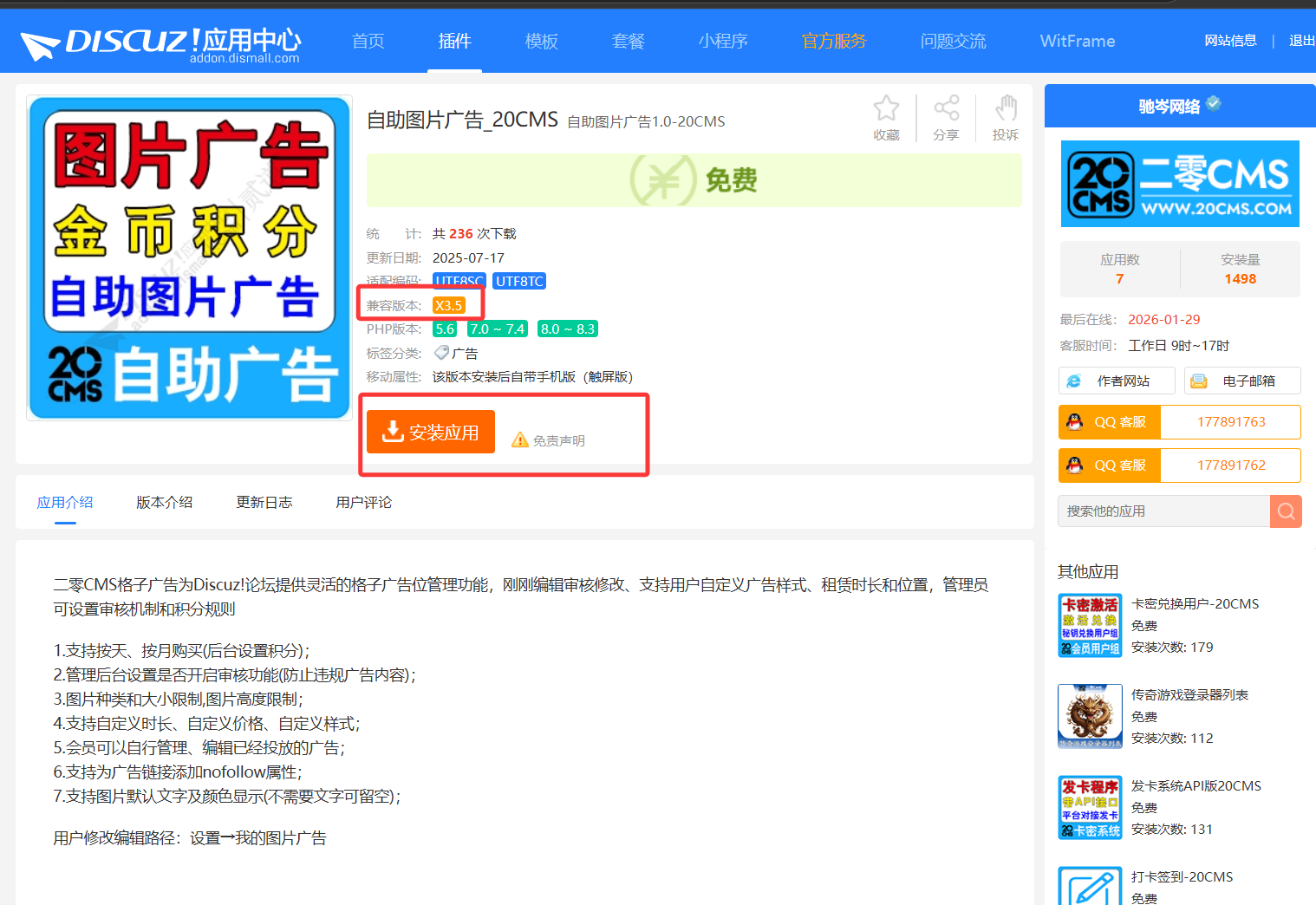1316x905 pixels.
Task: Click the 传奇游戏登录器列表 dragon thumbnail
Action: pyautogui.click(x=1091, y=717)
